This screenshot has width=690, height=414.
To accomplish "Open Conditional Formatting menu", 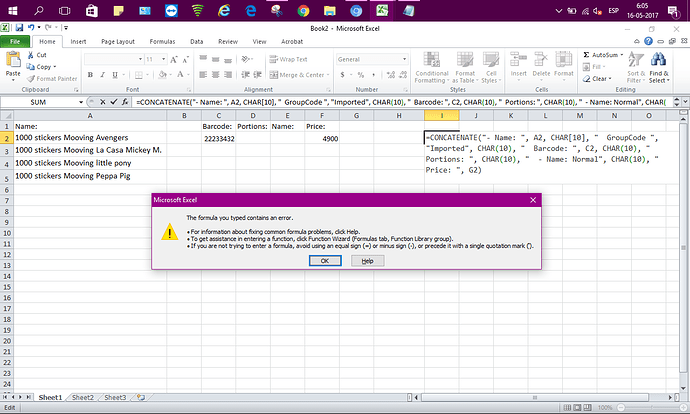I will (432, 67).
